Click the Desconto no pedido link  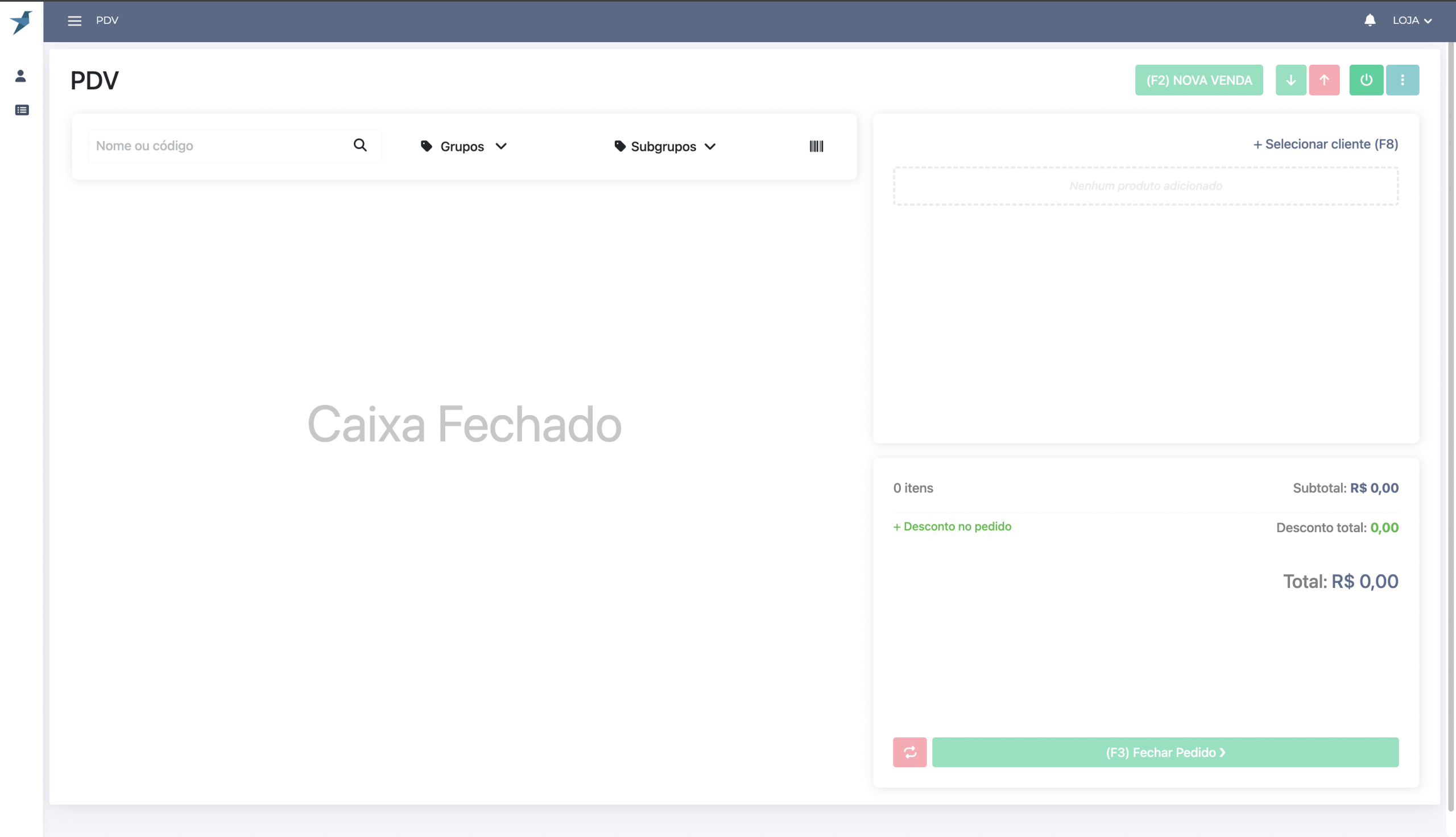pos(952,527)
